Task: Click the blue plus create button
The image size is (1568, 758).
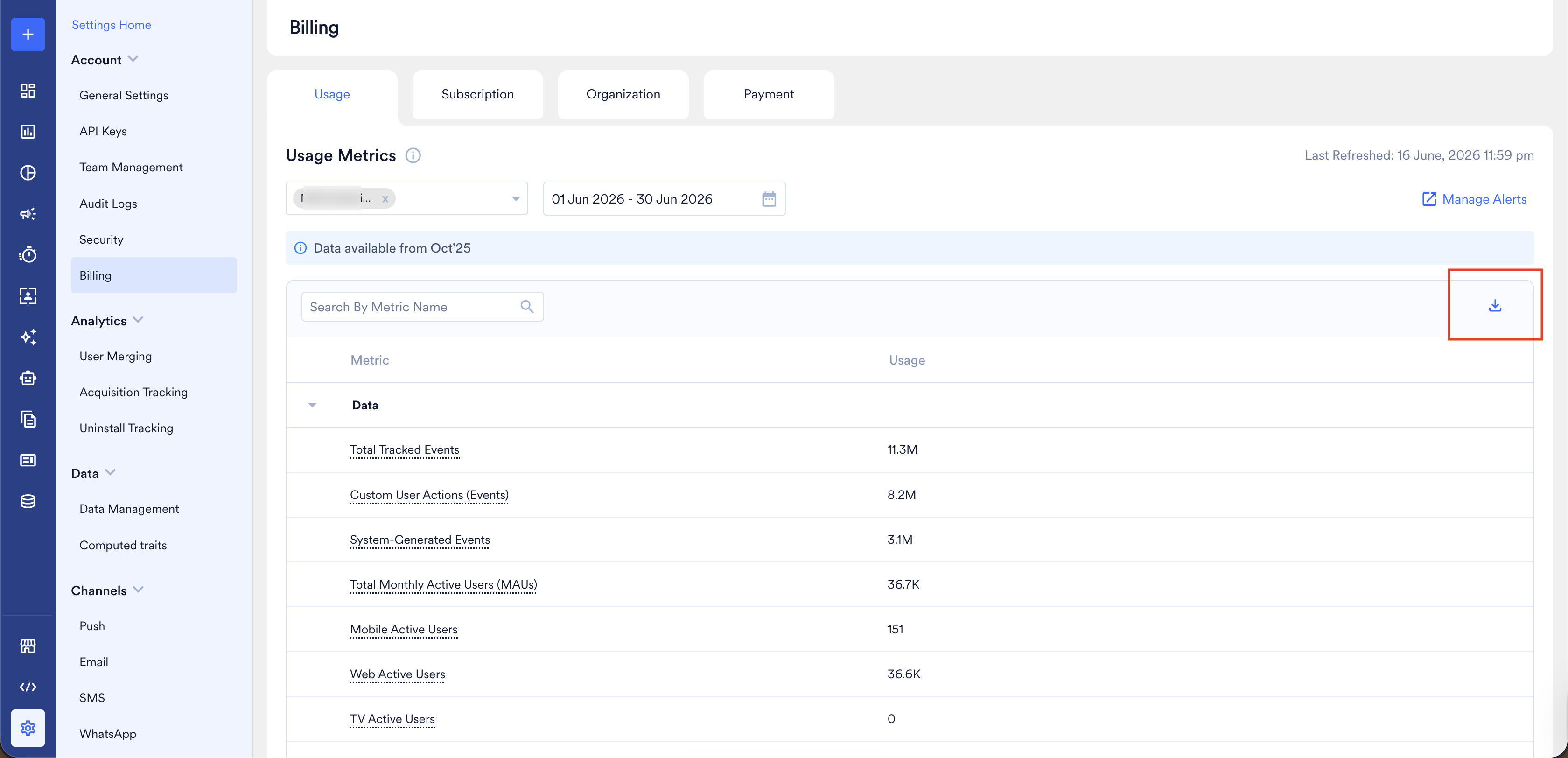Action: pos(28,35)
